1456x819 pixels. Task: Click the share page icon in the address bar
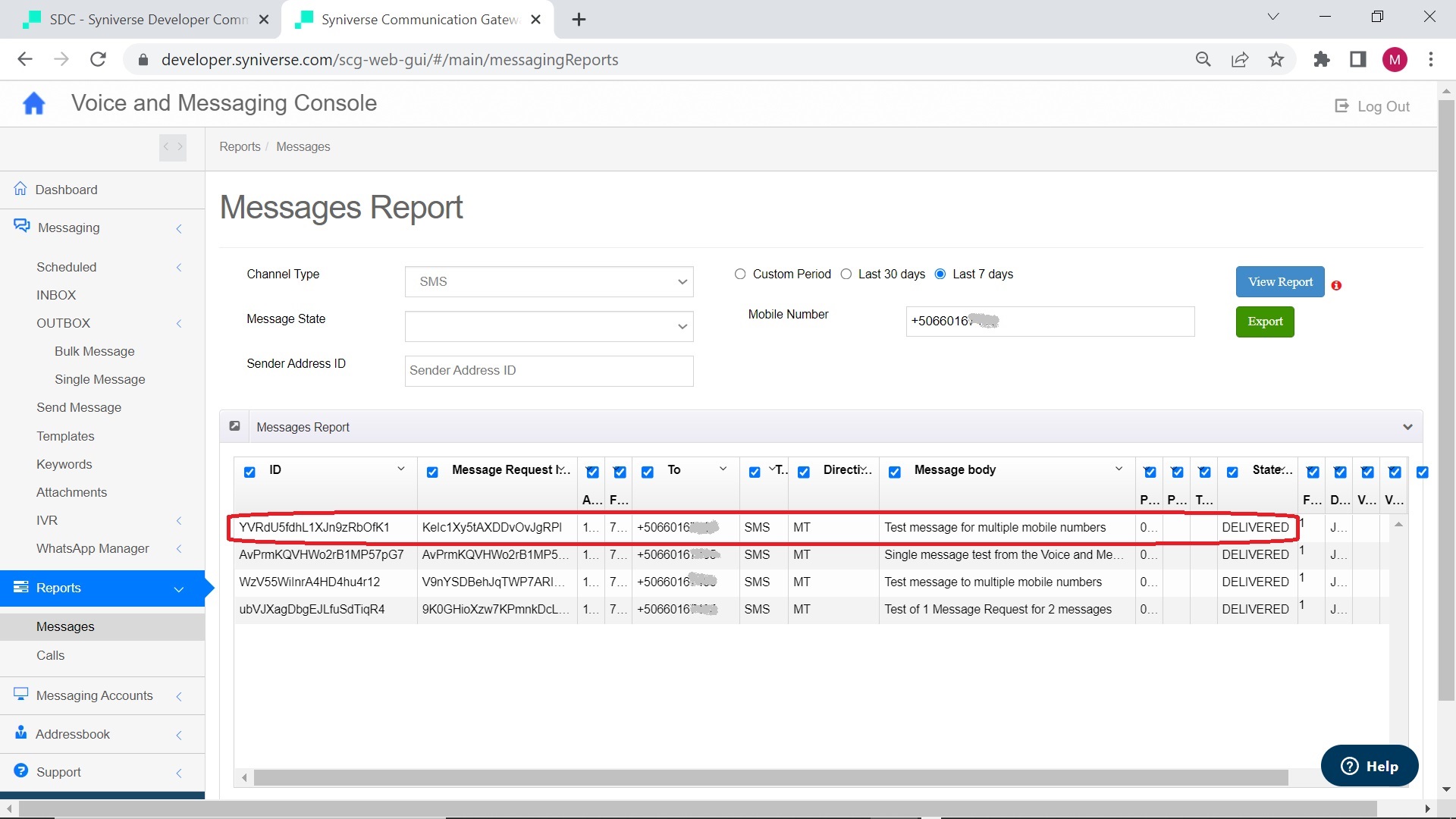coord(1240,60)
